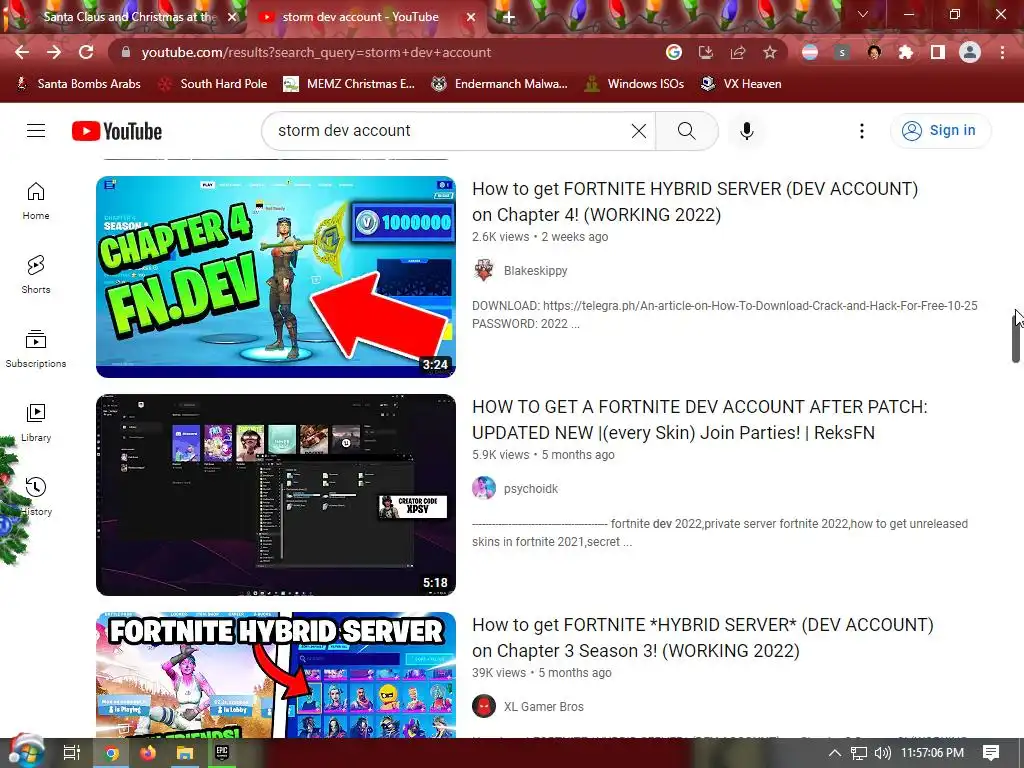Open Epic Games Launcher from taskbar
The width and height of the screenshot is (1024, 768).
[222, 753]
